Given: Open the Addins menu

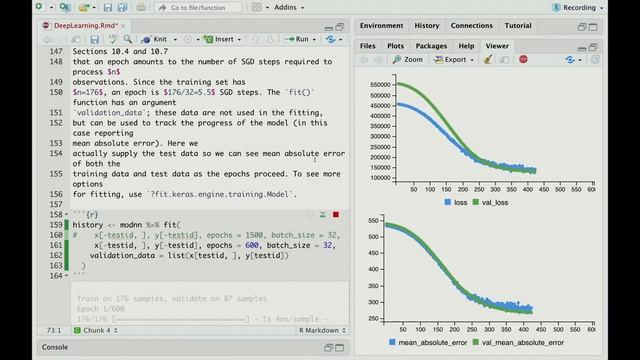Looking at the screenshot, I should (289, 7).
